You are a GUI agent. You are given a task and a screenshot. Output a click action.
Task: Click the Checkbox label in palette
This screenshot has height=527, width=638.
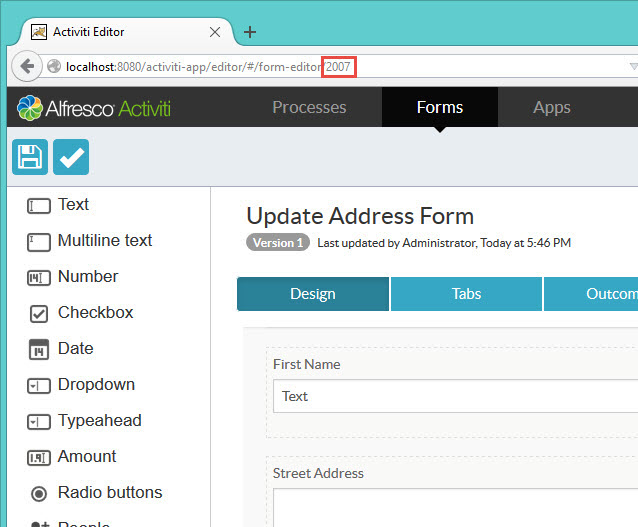96,313
